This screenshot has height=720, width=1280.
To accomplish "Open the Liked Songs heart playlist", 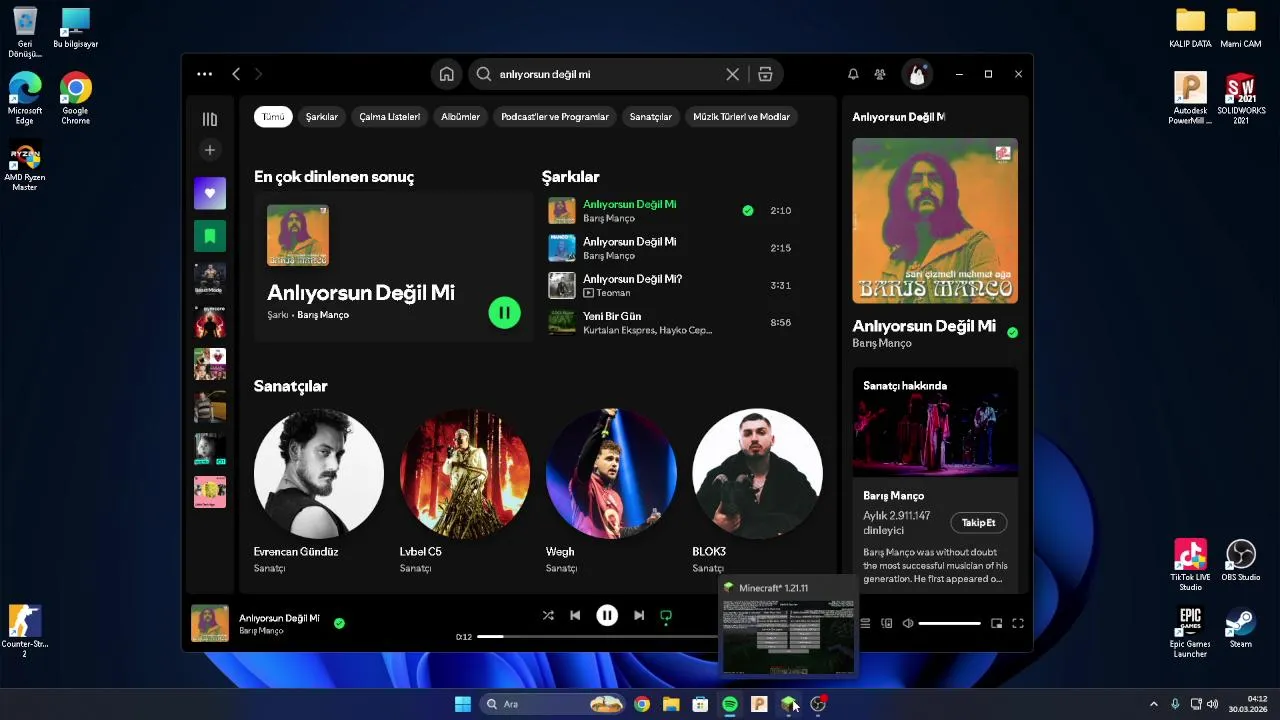I will pyautogui.click(x=210, y=193).
